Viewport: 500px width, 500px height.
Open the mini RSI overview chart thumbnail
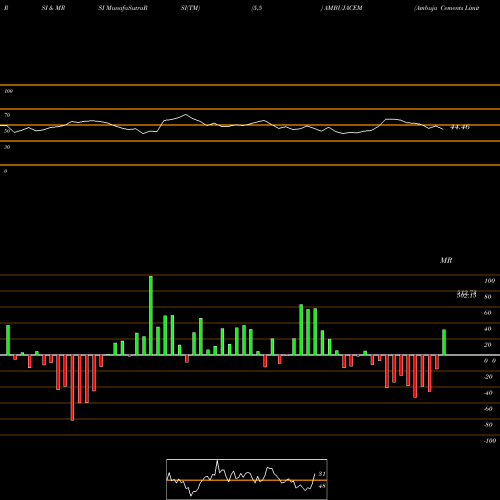click(x=247, y=479)
